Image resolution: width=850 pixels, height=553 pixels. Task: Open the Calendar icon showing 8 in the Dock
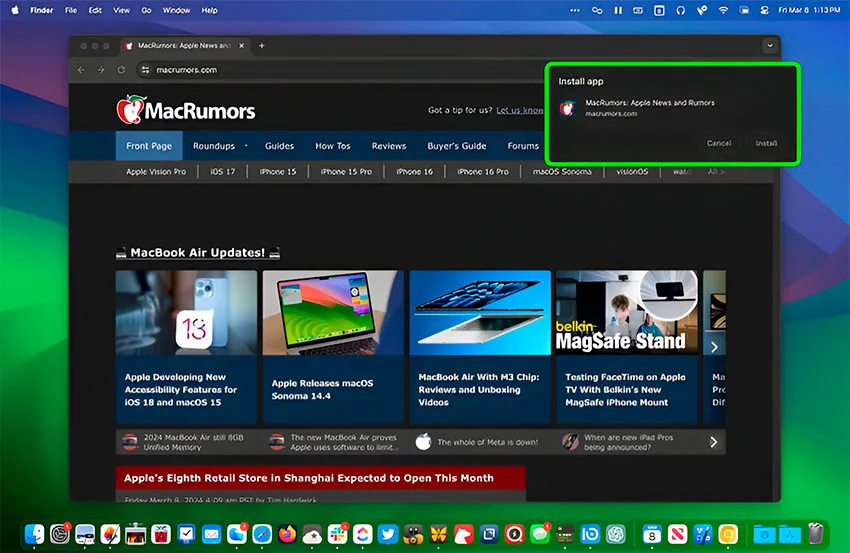click(x=652, y=534)
